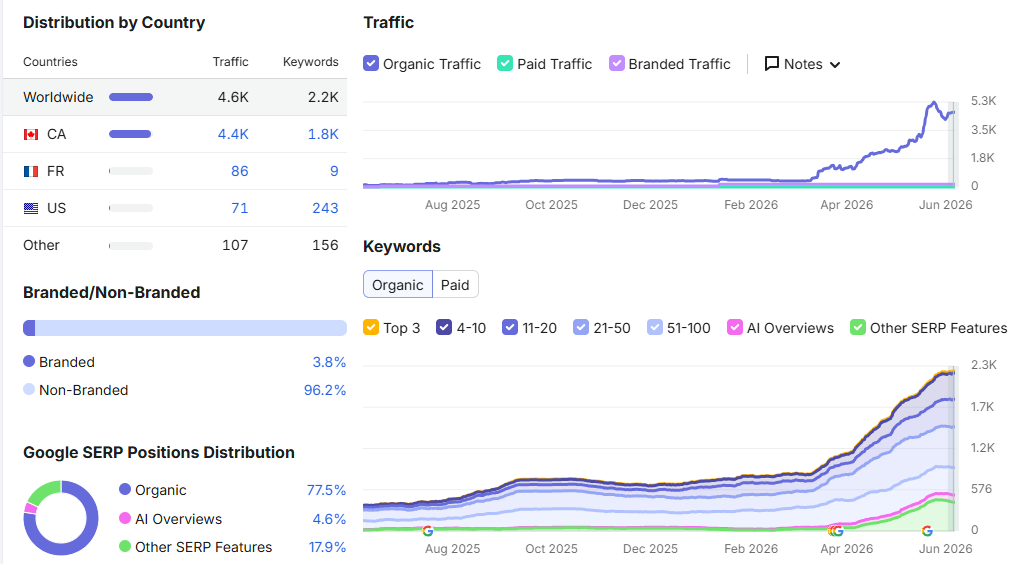Click the Countries column header

click(50, 61)
